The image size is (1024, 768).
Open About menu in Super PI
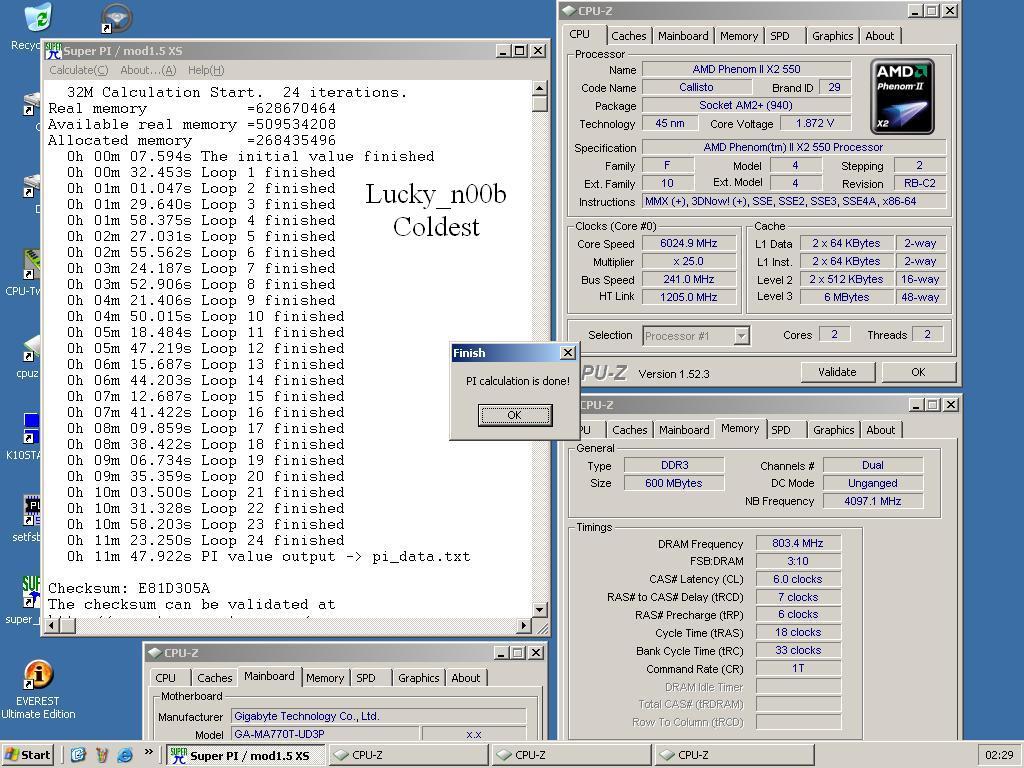pyautogui.click(x=148, y=70)
